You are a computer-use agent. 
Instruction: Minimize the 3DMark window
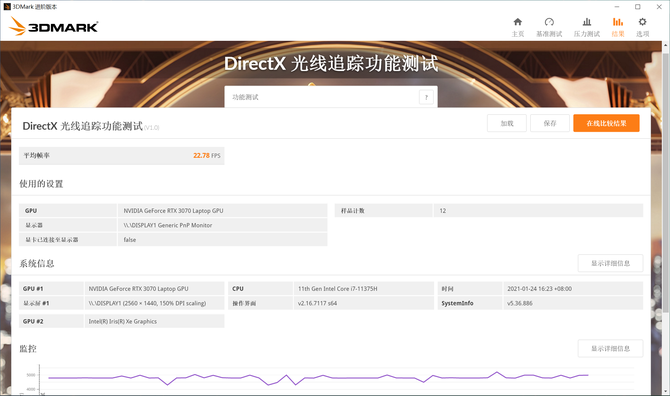(617, 7)
